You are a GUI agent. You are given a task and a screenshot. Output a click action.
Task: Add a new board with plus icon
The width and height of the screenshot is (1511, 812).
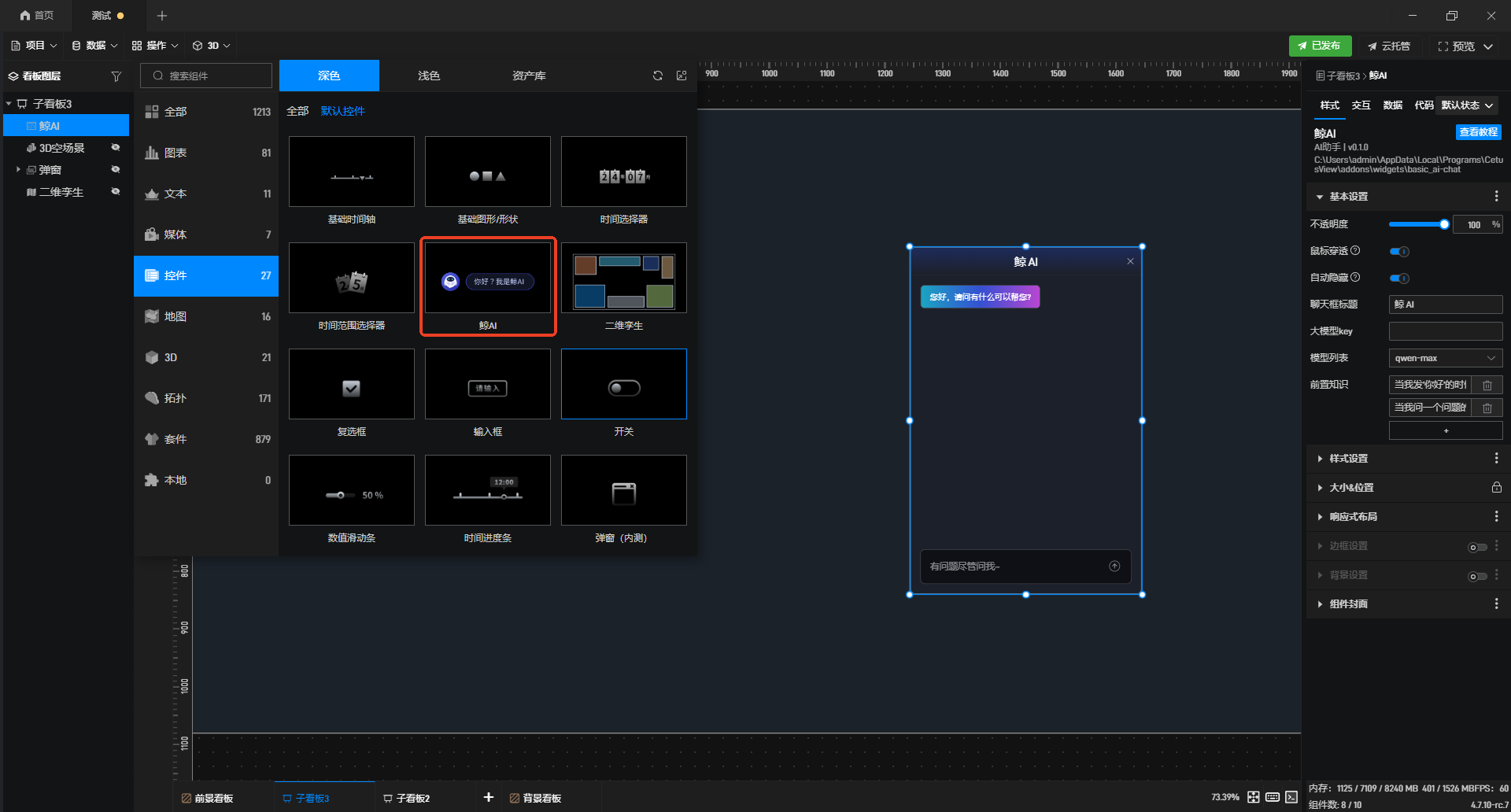(x=489, y=797)
